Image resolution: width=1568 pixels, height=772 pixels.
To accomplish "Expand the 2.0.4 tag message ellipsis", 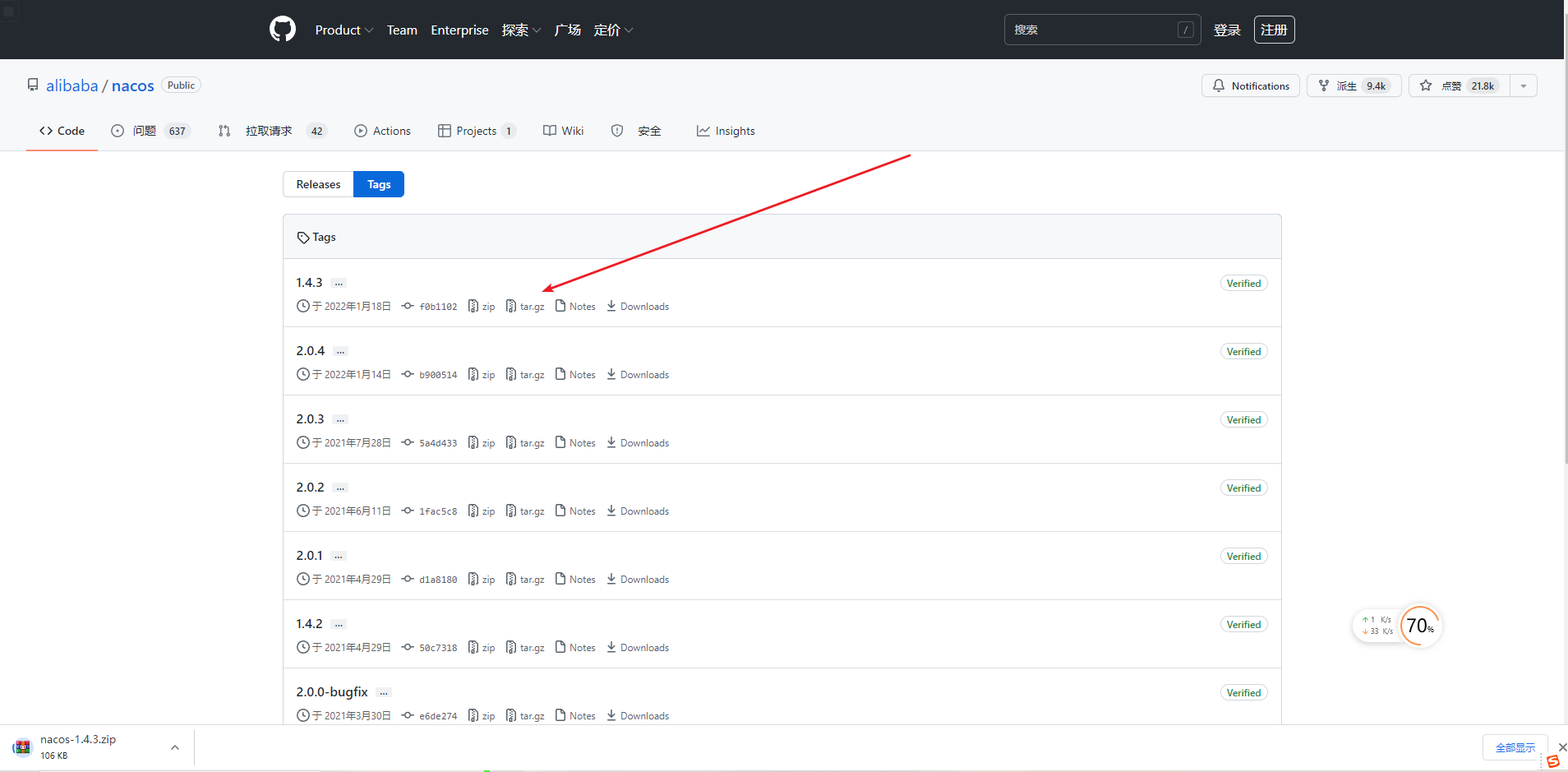I will [340, 351].
